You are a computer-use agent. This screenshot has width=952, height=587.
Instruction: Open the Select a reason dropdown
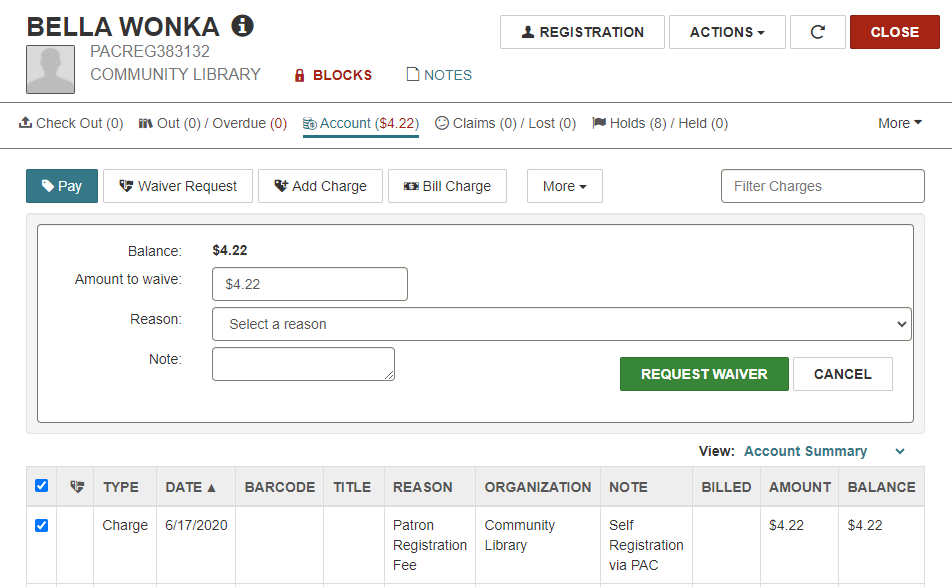click(562, 324)
